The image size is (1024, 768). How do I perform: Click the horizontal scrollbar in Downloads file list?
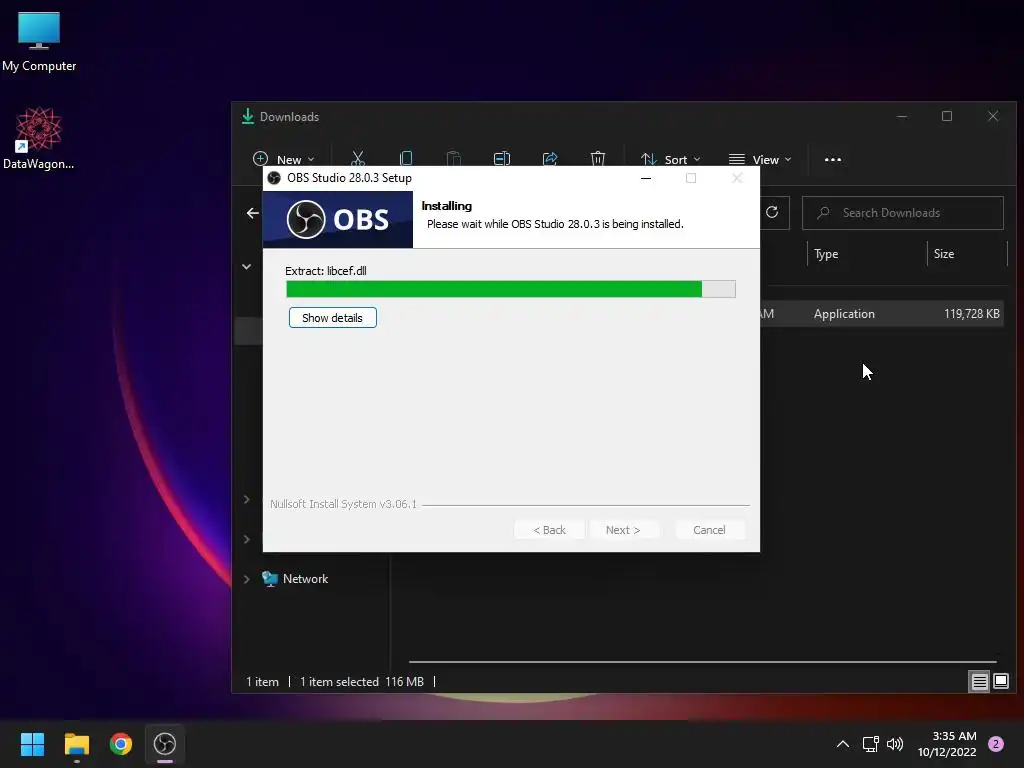(x=702, y=662)
